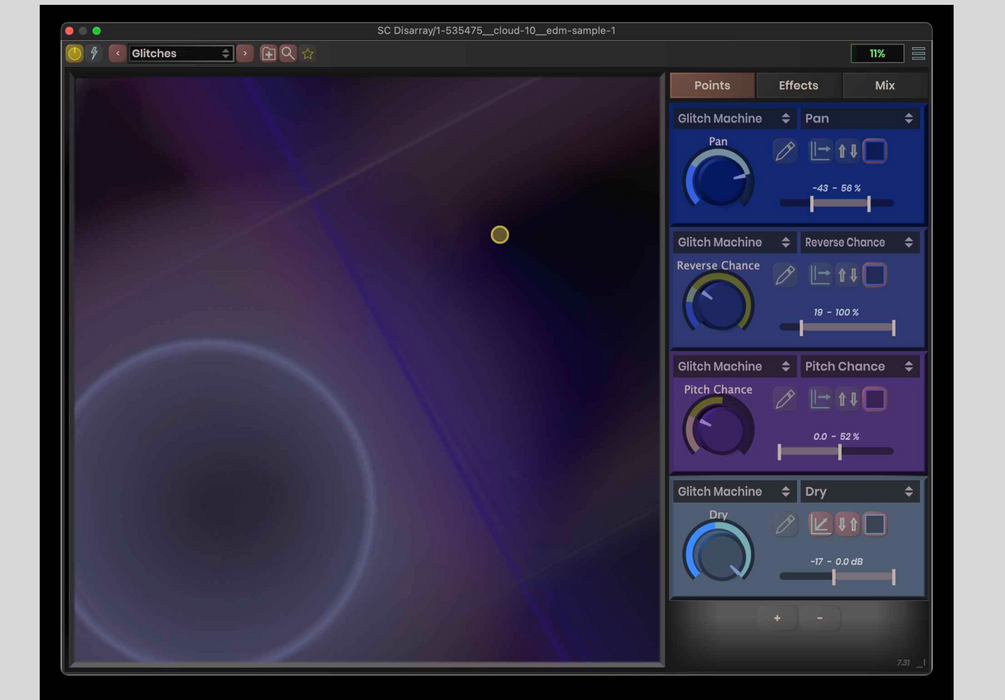The height and width of the screenshot is (700, 1005).
Task: Open the Dry parameter dropdown
Action: point(859,491)
